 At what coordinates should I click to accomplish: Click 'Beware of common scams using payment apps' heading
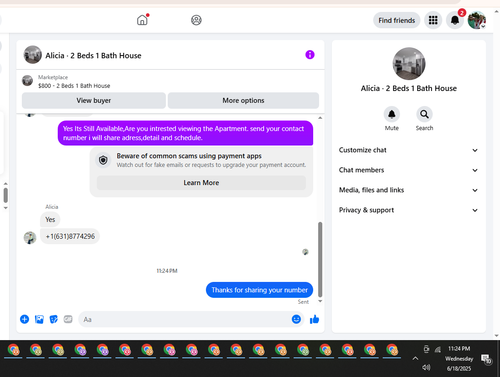(189, 156)
